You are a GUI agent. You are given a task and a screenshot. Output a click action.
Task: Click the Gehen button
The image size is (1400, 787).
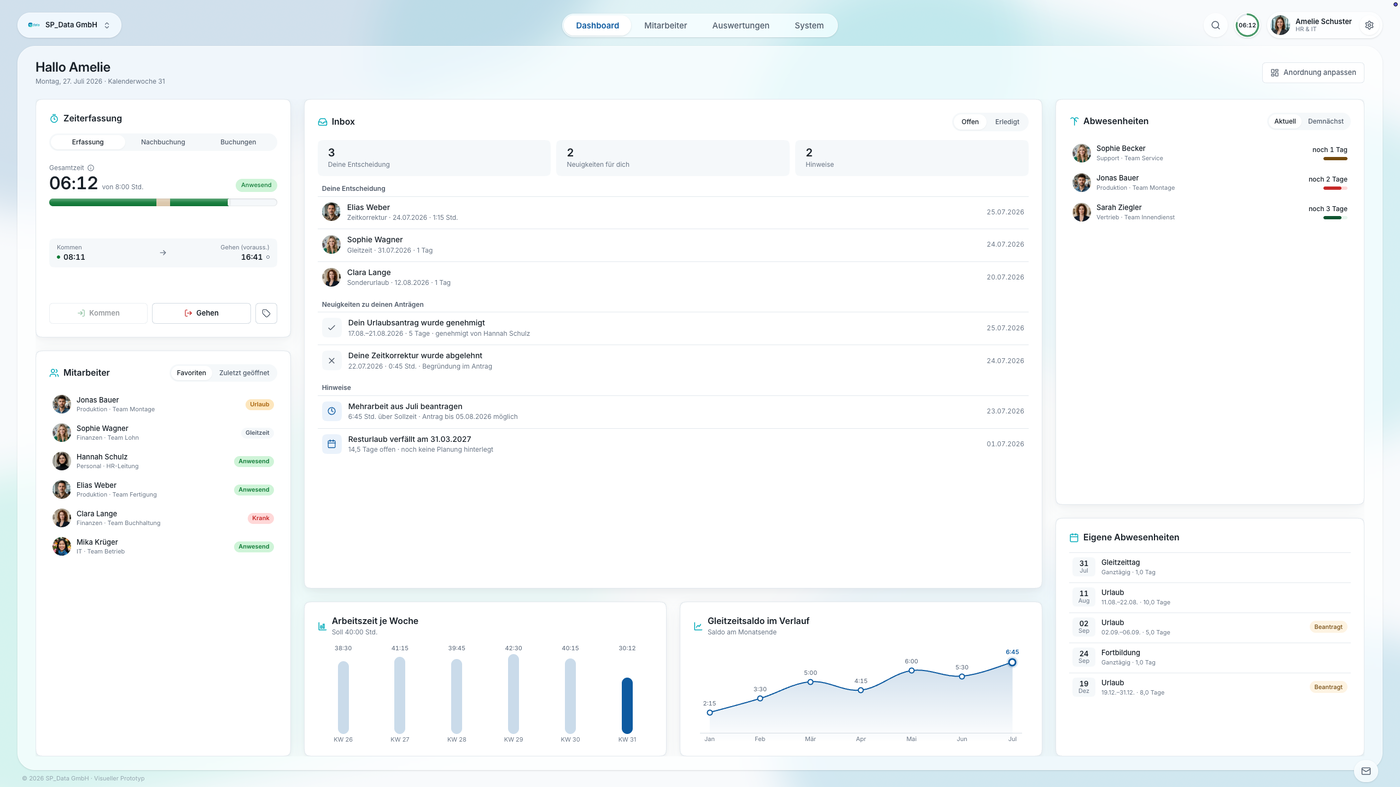201,313
